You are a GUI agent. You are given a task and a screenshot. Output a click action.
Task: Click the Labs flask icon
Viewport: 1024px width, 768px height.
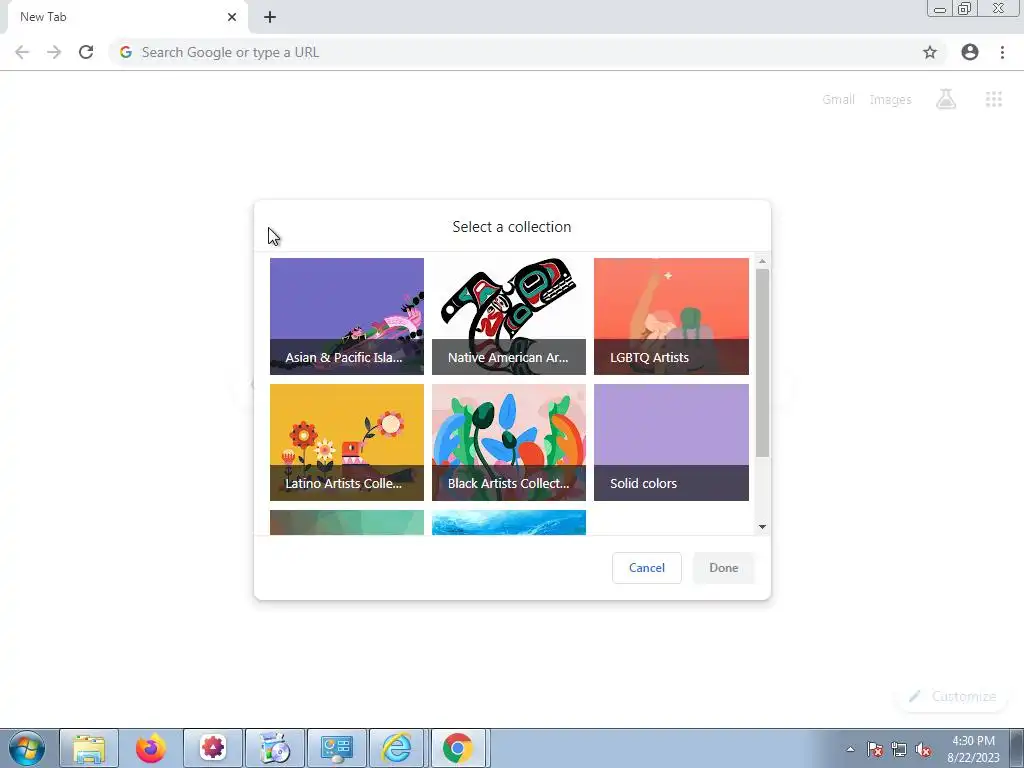pos(946,99)
